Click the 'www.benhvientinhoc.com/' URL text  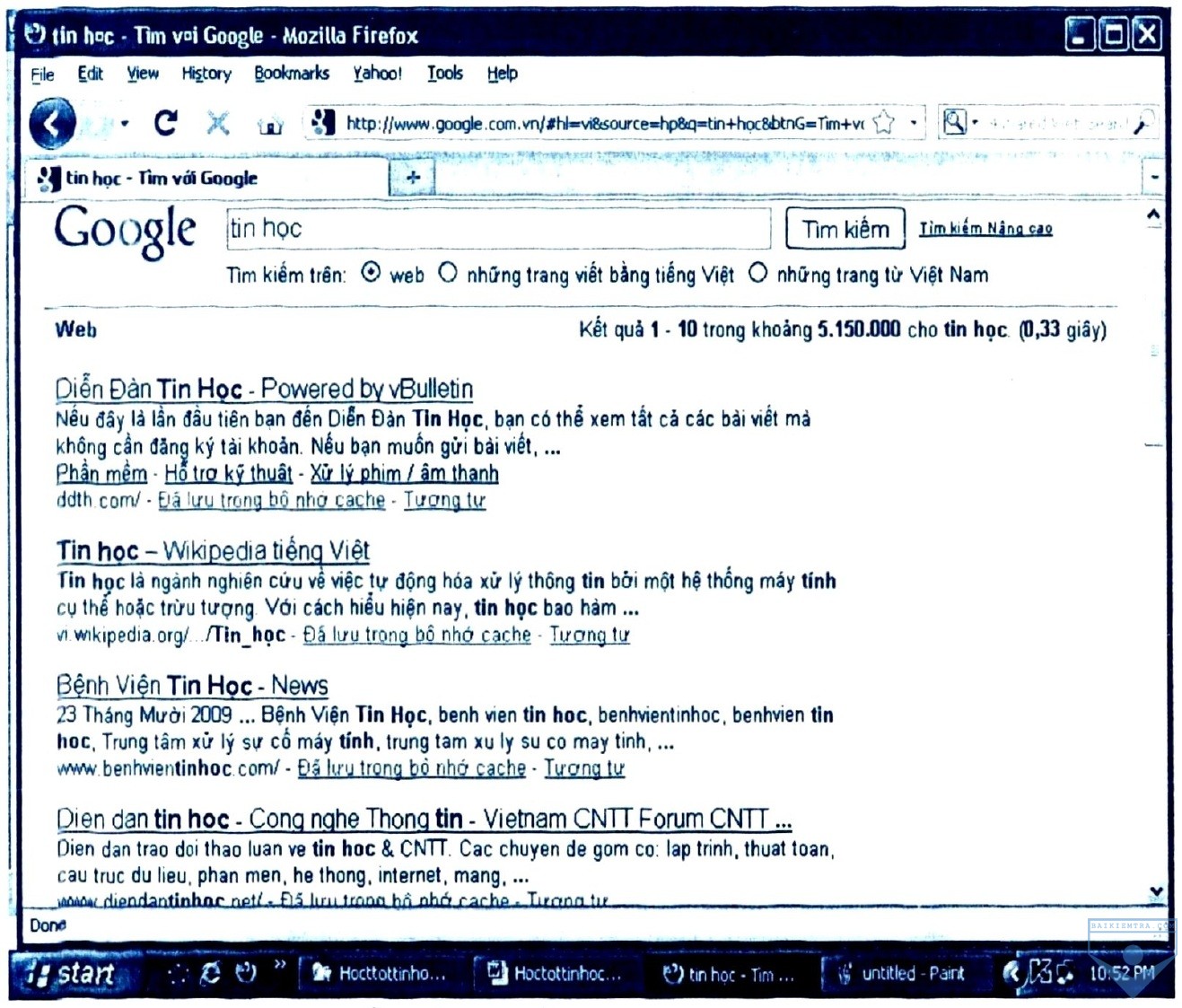pyautogui.click(x=168, y=768)
